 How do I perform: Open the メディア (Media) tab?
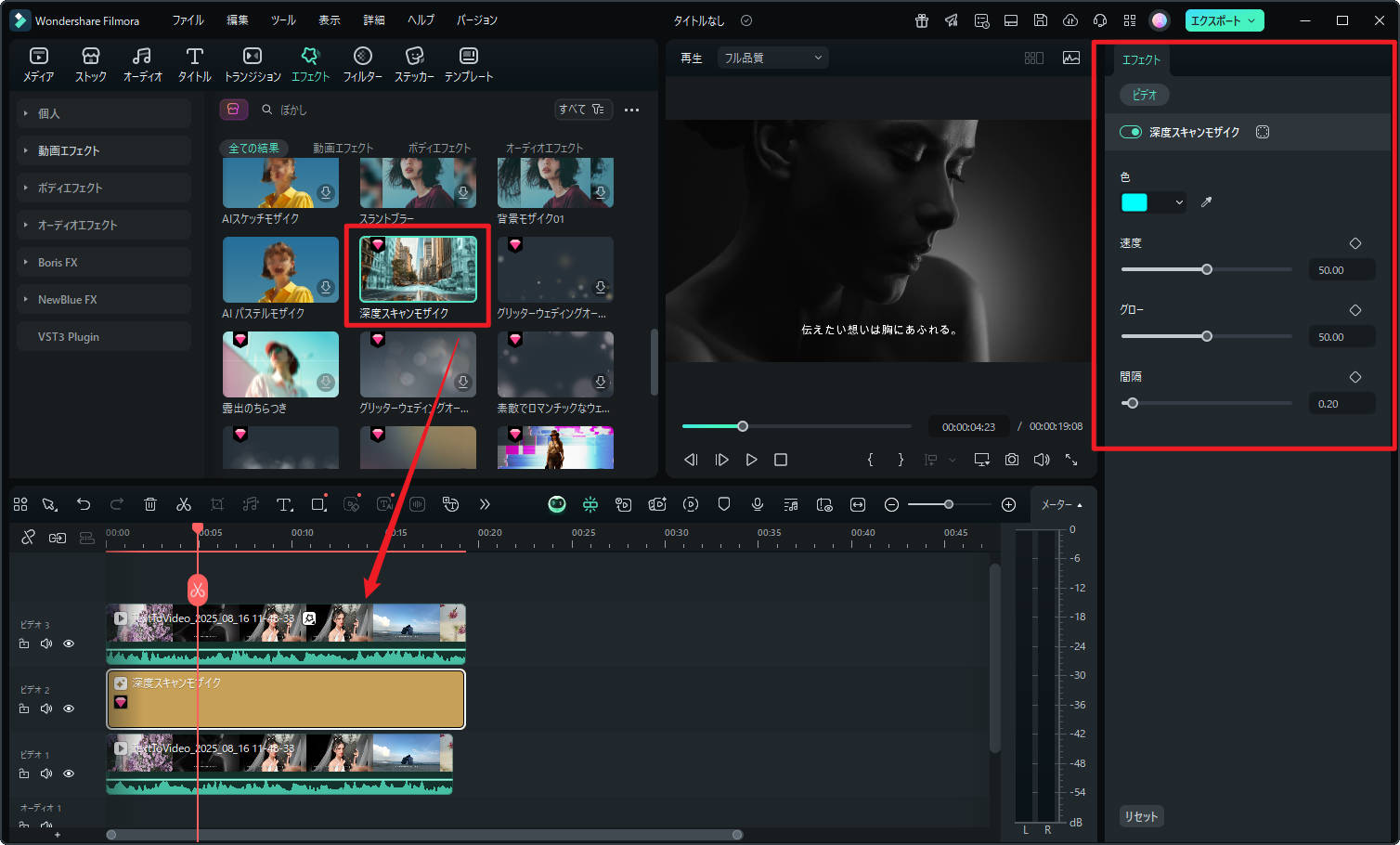click(x=38, y=65)
